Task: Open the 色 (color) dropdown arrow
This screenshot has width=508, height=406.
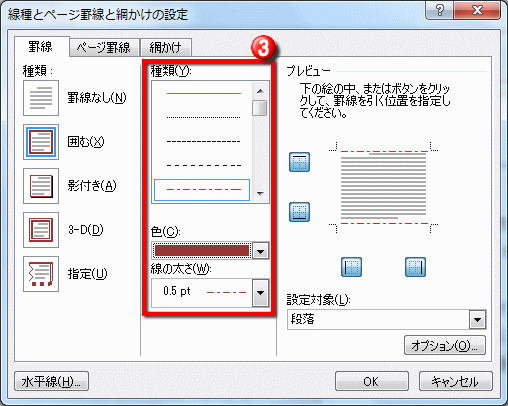Action: (x=261, y=251)
